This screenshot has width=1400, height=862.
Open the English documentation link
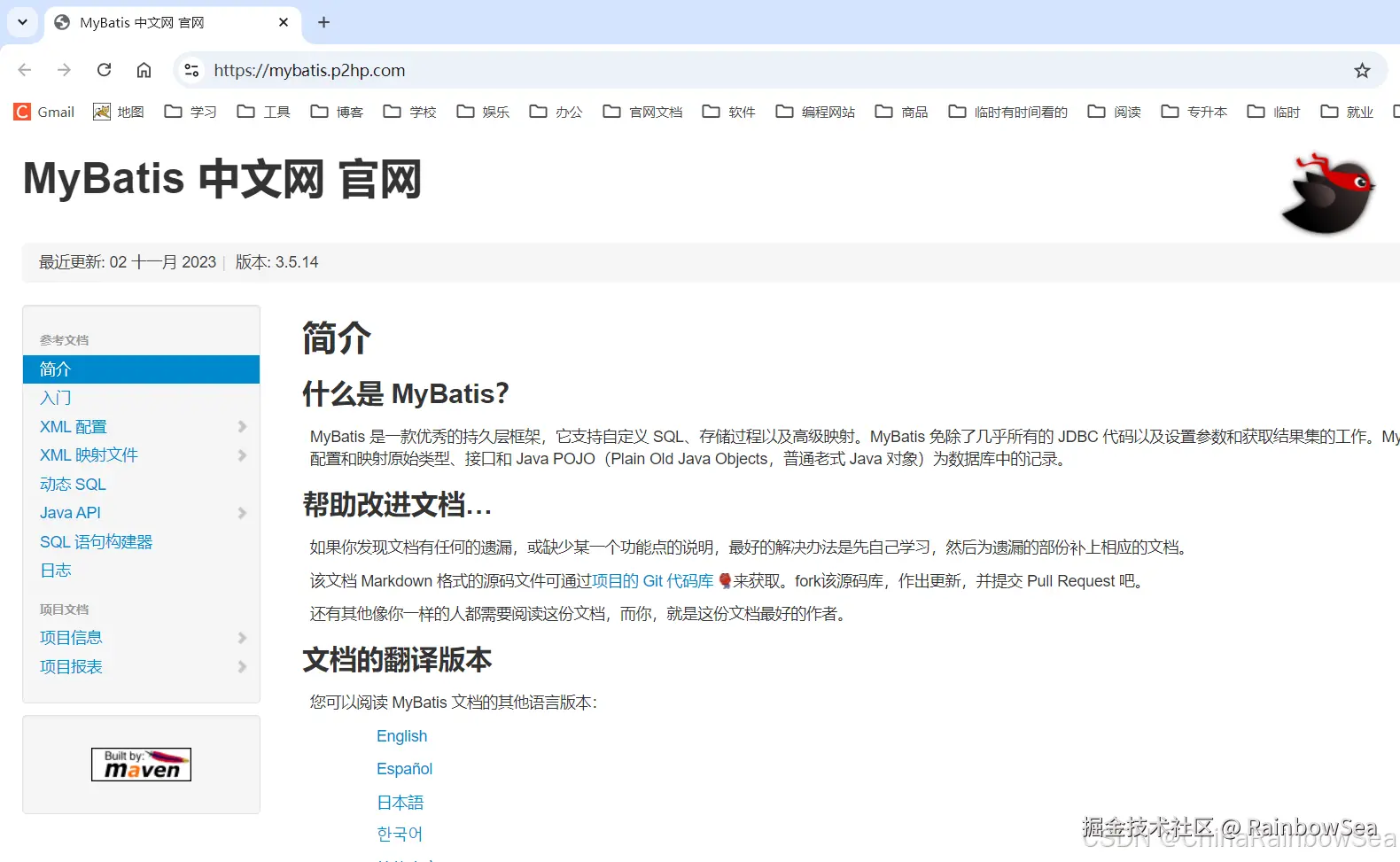tap(401, 736)
